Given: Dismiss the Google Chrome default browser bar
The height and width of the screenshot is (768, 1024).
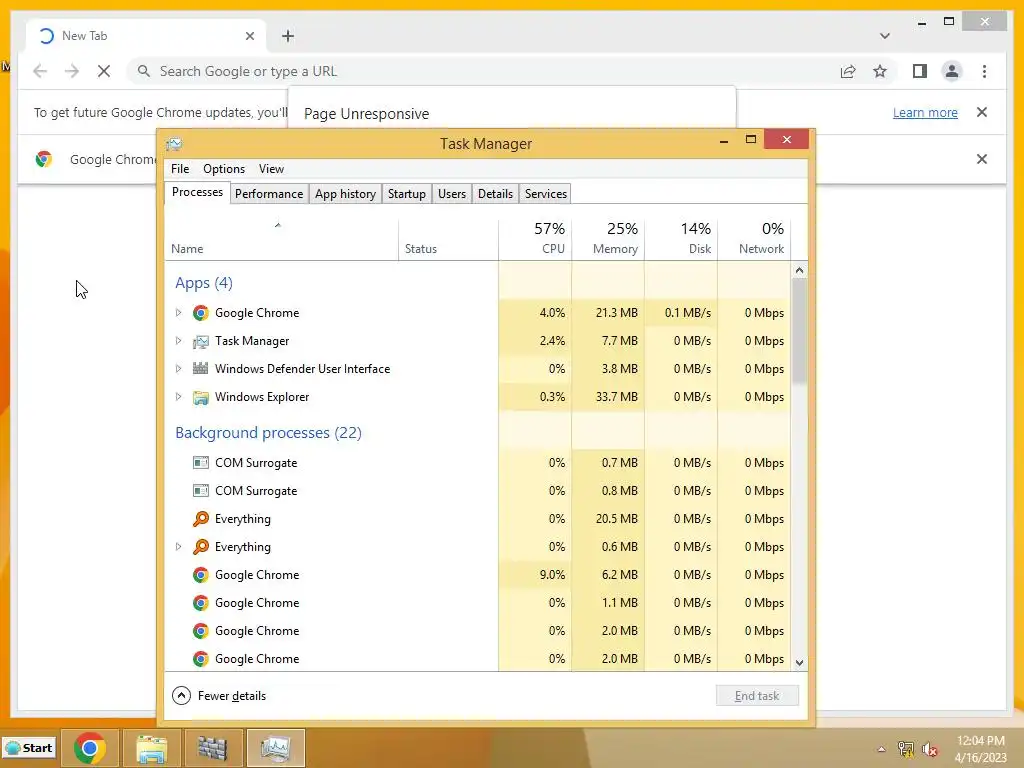Looking at the screenshot, I should [x=982, y=159].
